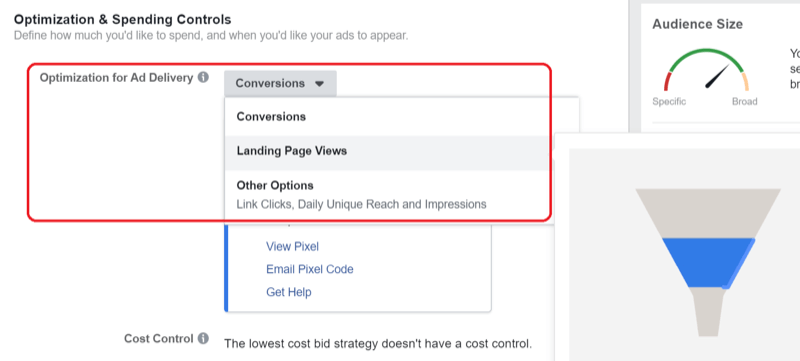Image resolution: width=800 pixels, height=361 pixels.
Task: Click the Cost Control info icon
Action: click(203, 338)
